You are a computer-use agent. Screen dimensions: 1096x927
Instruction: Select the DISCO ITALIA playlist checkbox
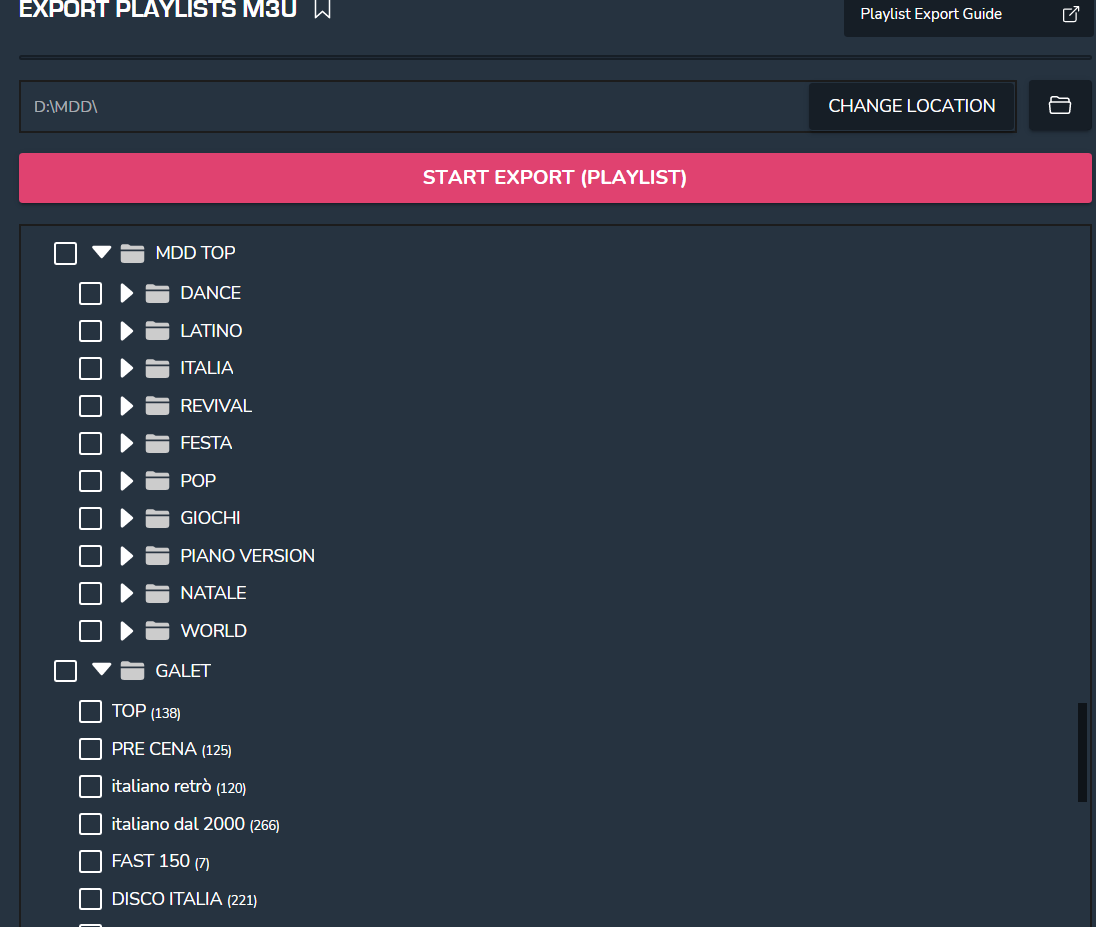pyautogui.click(x=91, y=899)
